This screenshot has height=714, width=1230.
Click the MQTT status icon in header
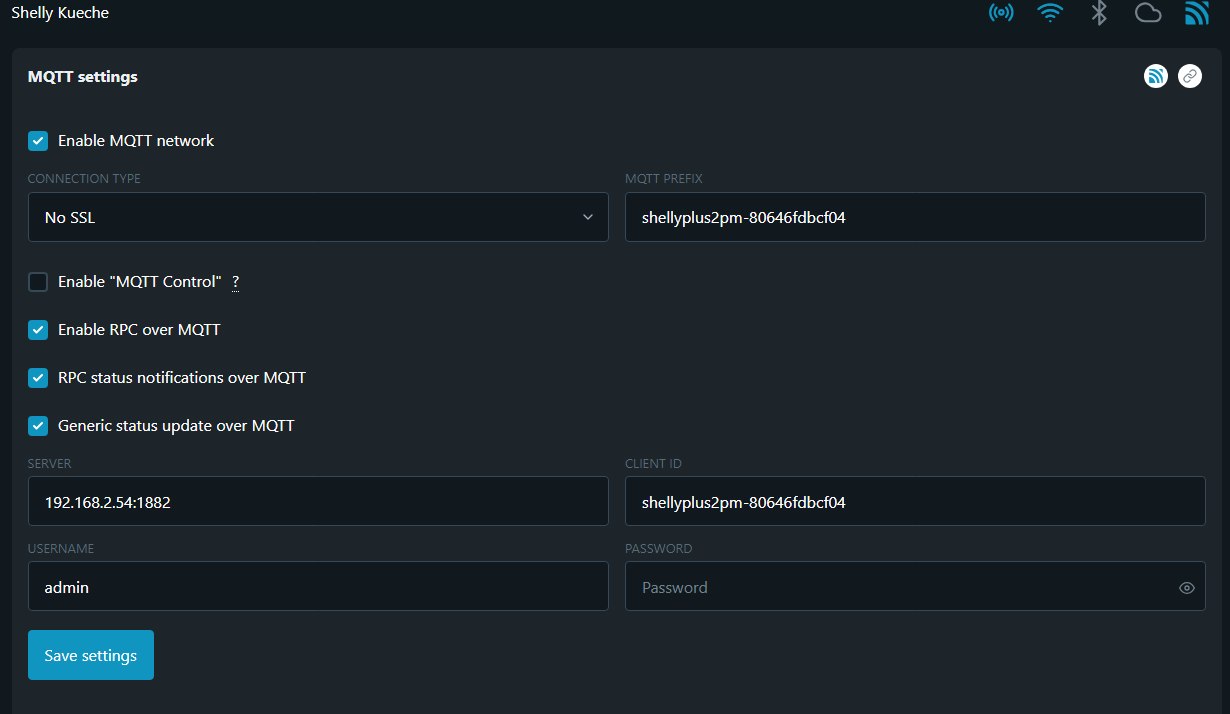coord(1197,13)
